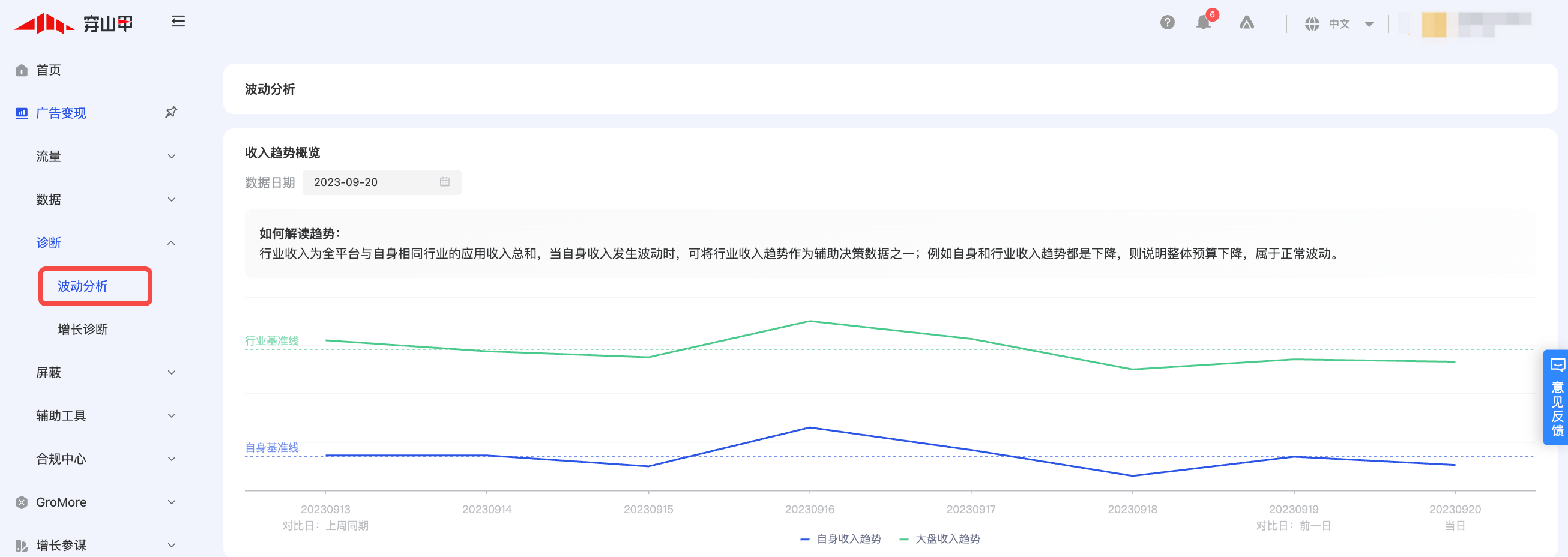1568x557 pixels.
Task: Click the 20230915 axis label
Action: [x=648, y=510]
